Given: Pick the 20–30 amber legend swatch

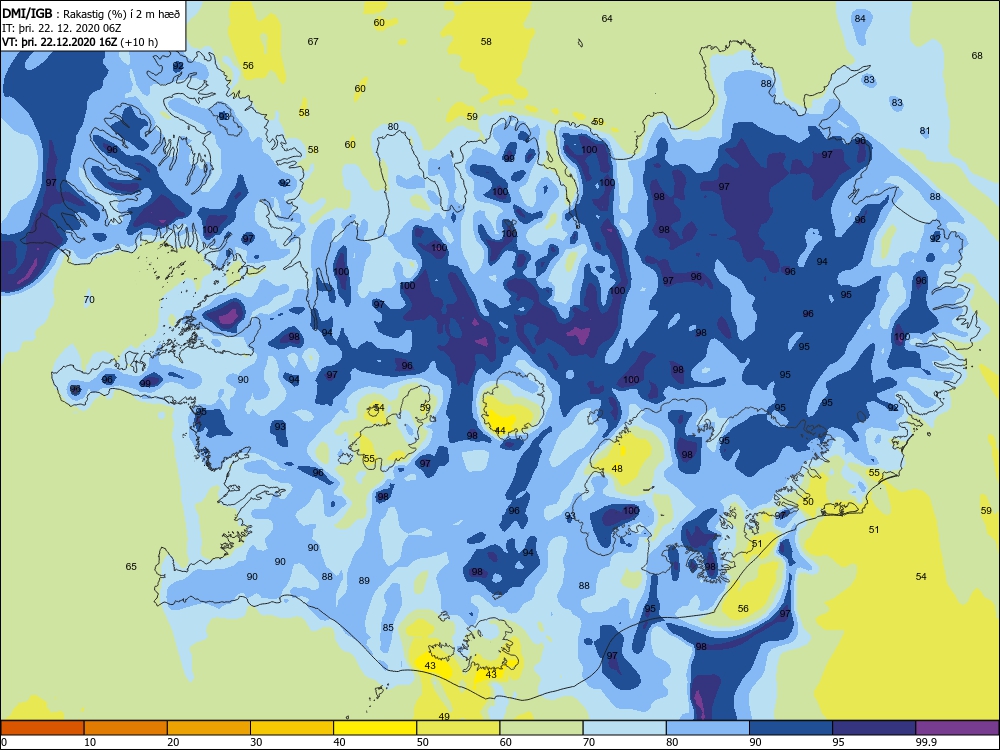Looking at the screenshot, I should click(209, 728).
